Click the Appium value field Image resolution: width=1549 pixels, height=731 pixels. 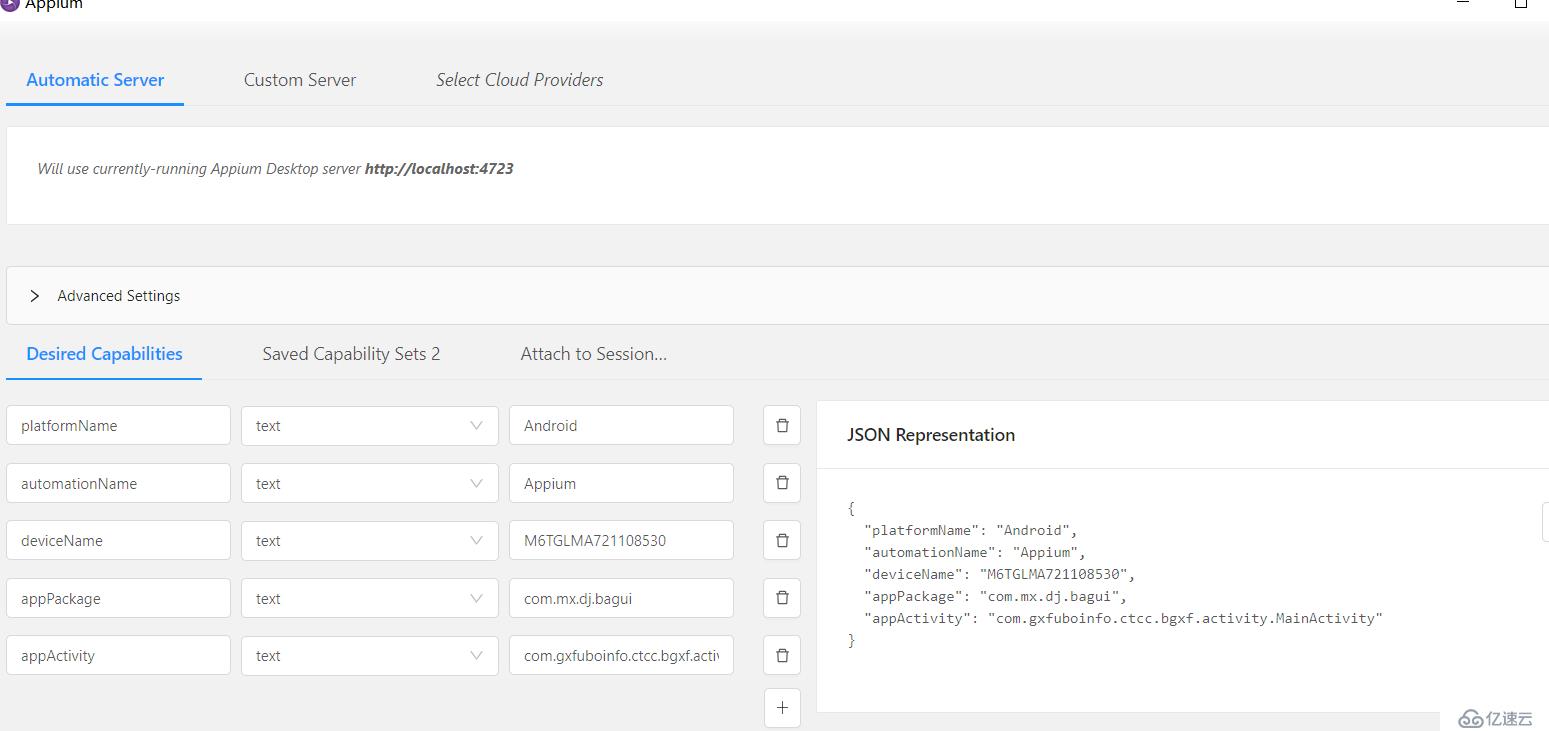[x=621, y=483]
